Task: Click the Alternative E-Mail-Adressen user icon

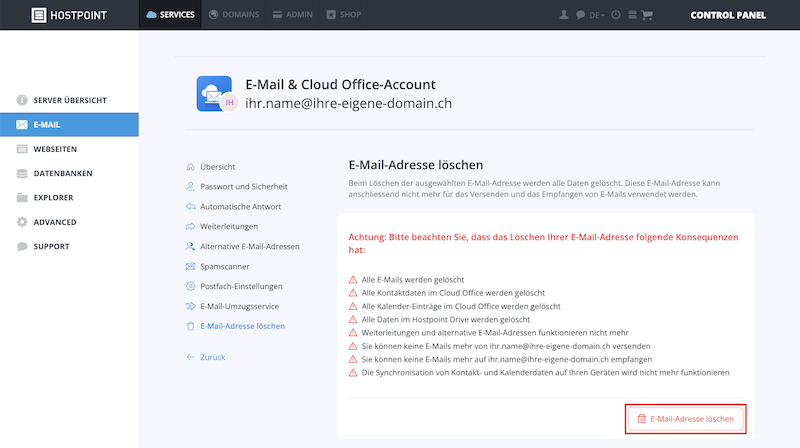Action: click(x=190, y=246)
